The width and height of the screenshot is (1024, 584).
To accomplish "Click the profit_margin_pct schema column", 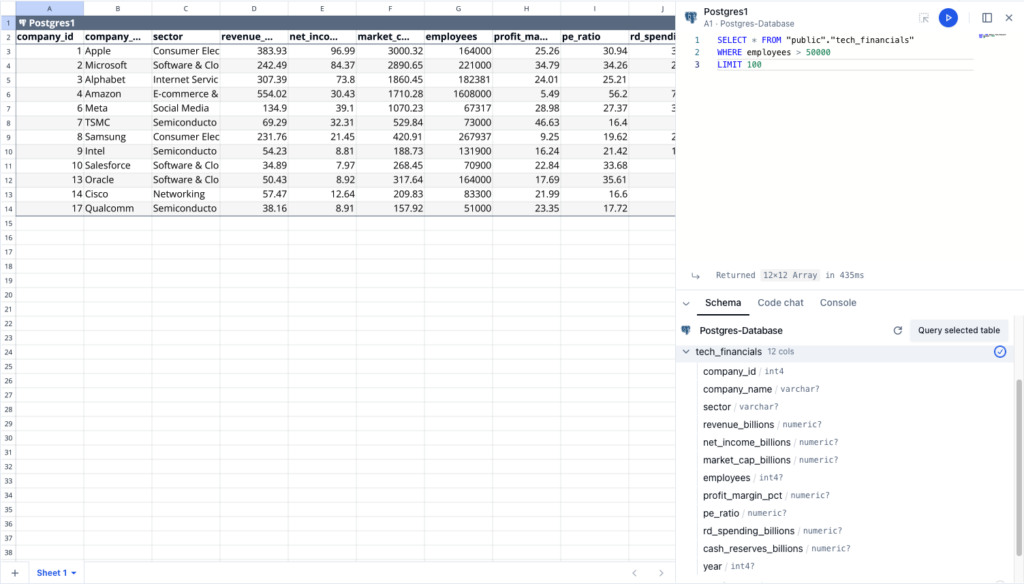I will (x=766, y=496).
